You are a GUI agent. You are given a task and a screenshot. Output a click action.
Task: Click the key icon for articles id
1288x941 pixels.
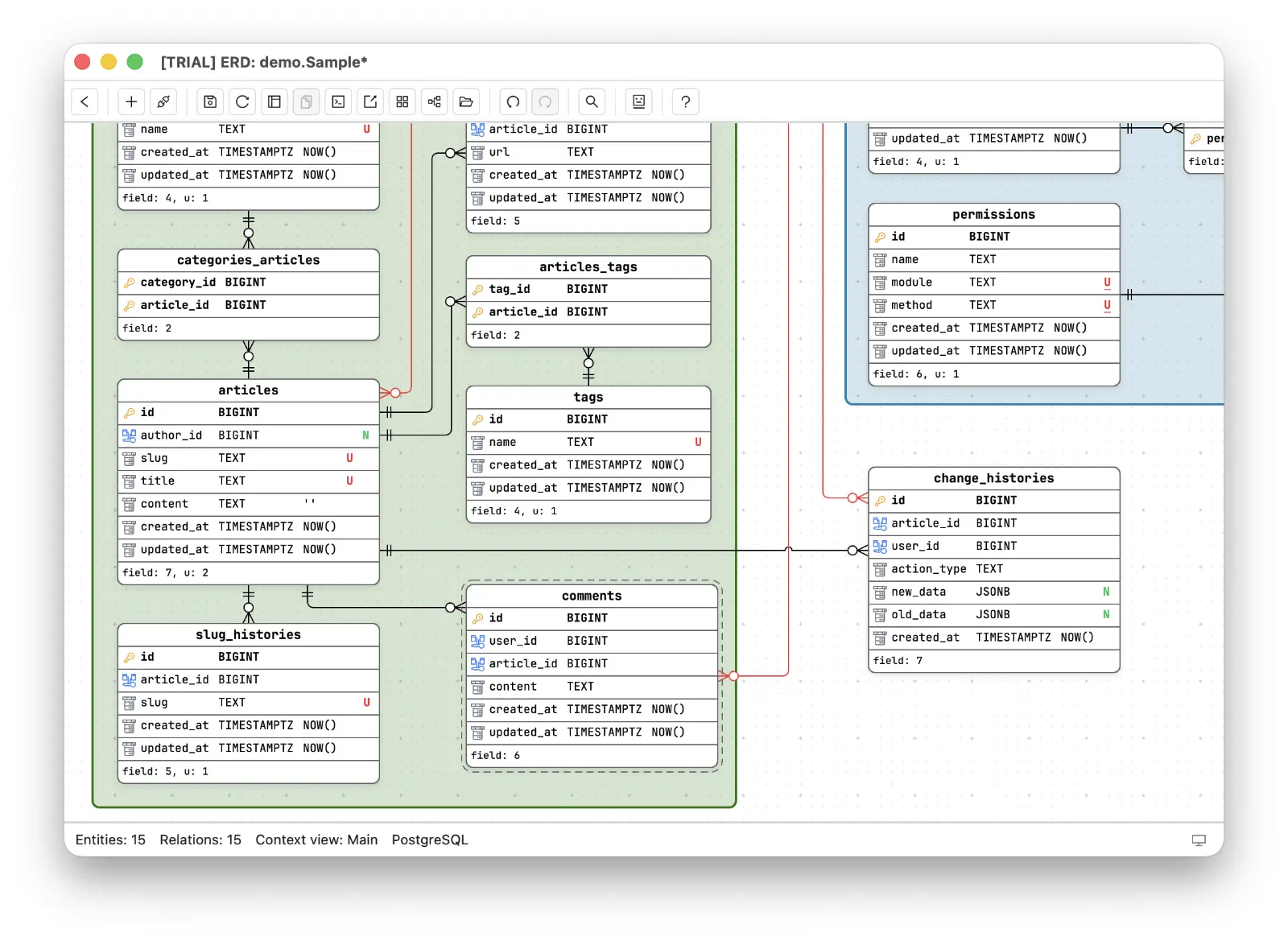129,413
